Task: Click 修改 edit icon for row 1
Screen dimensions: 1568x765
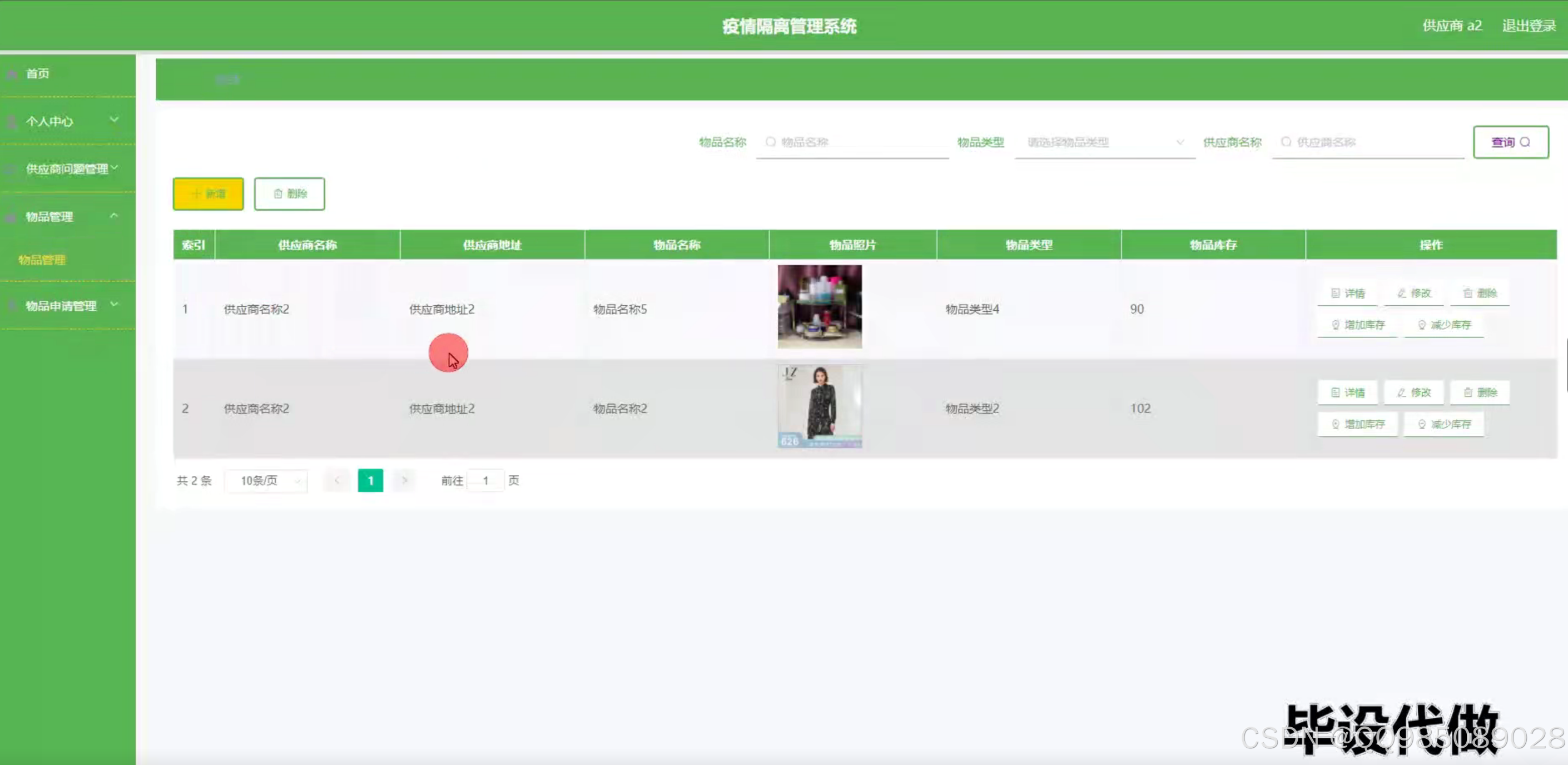Action: point(1413,294)
